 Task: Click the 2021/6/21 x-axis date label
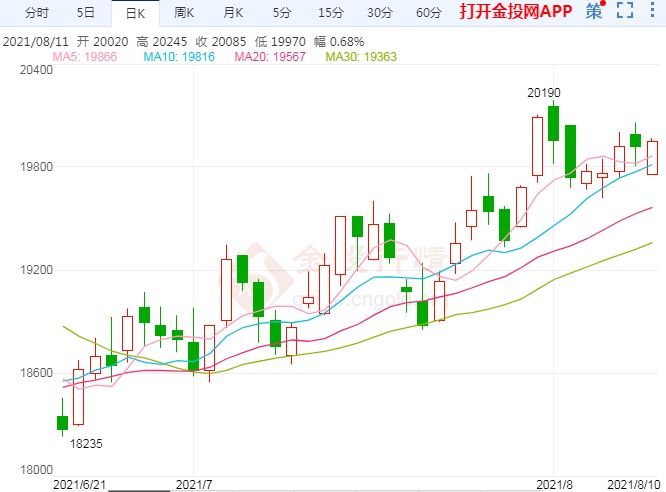[79, 484]
